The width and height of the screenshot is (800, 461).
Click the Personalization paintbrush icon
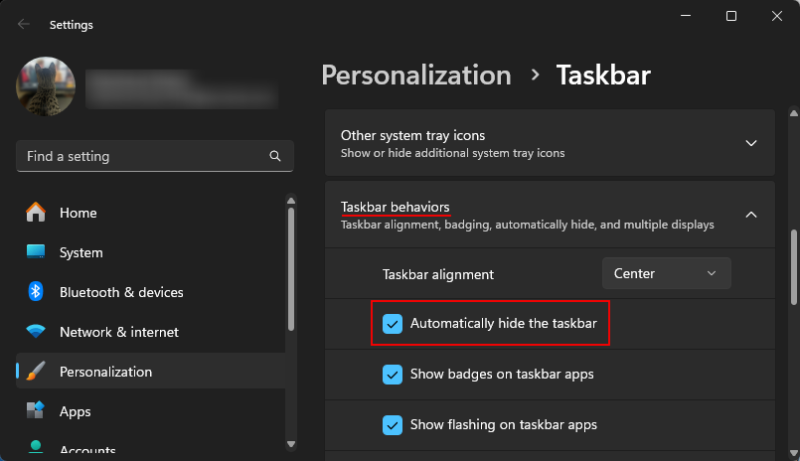coord(36,372)
